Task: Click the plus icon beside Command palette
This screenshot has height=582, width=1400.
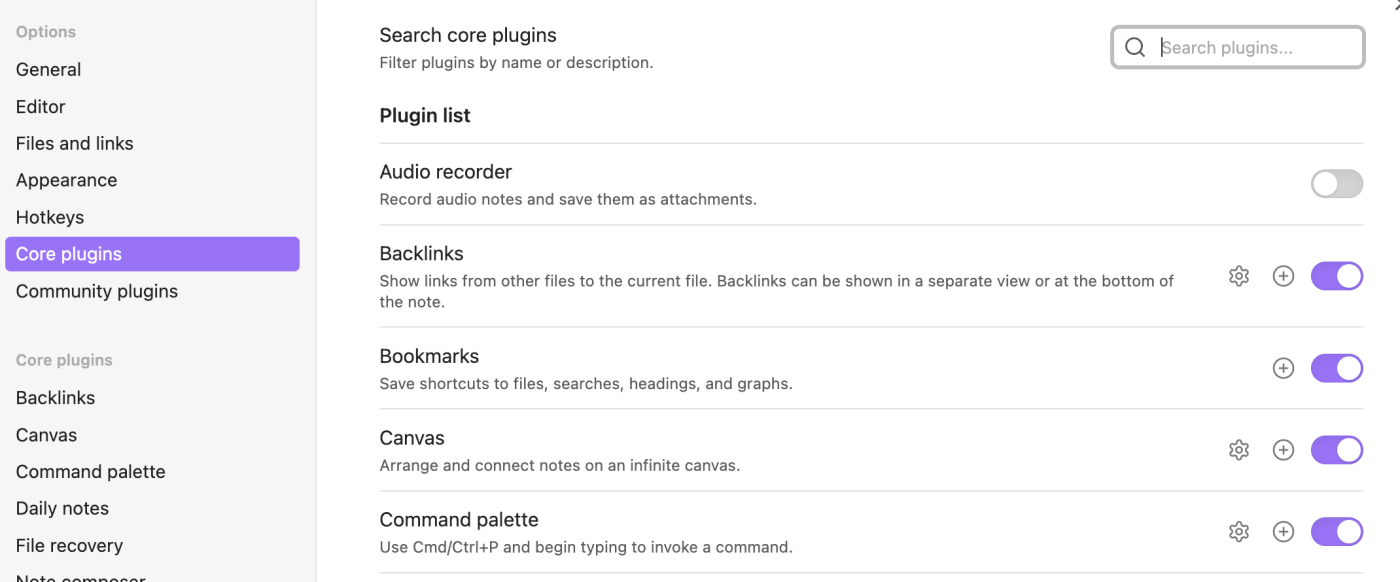Action: 1284,531
